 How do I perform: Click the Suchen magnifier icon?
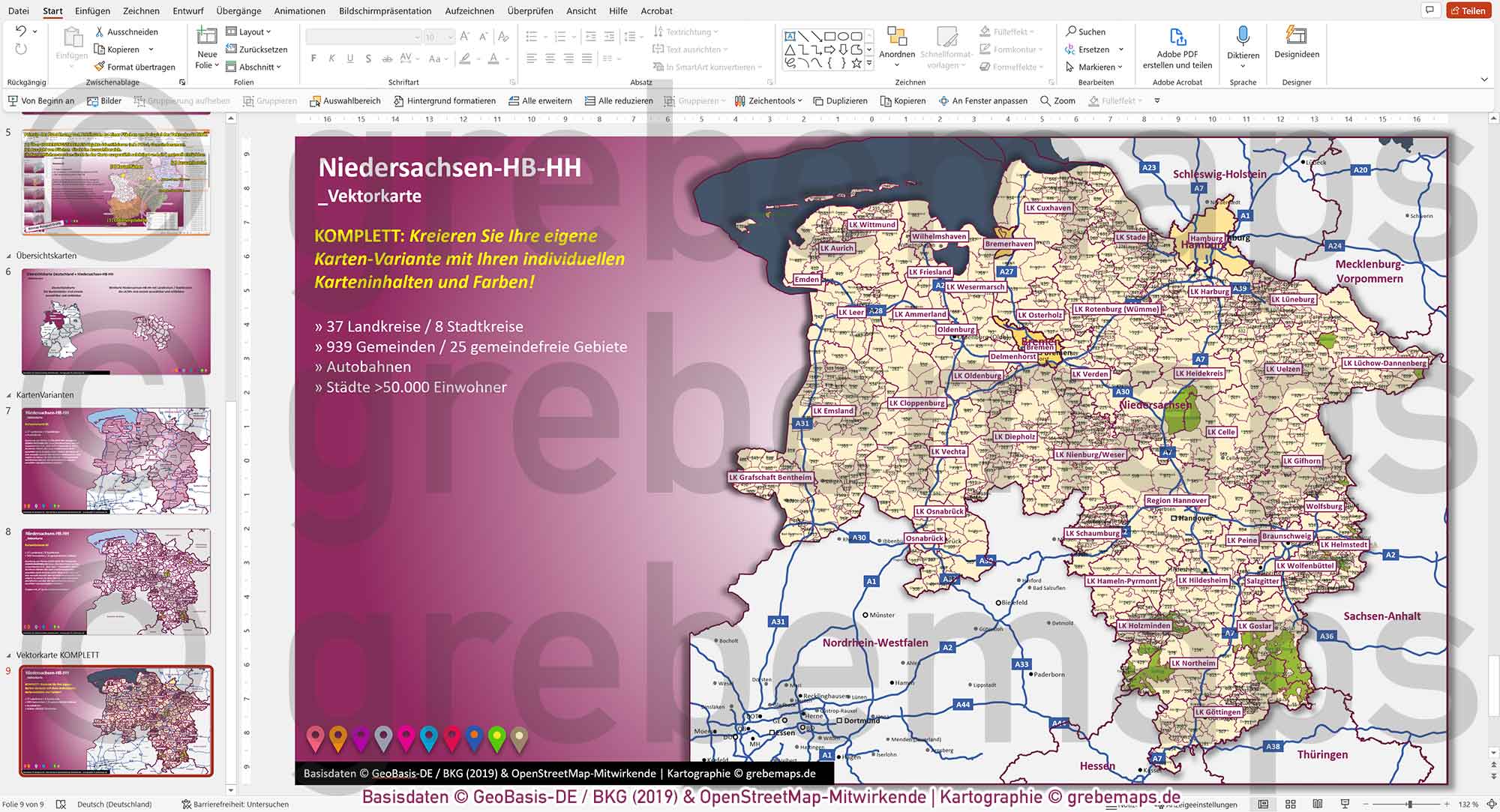click(1071, 31)
